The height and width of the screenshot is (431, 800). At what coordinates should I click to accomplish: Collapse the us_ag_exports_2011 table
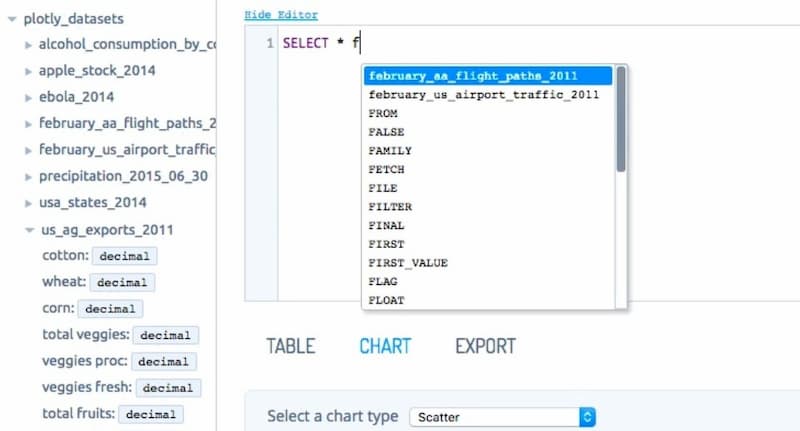[x=29, y=230]
